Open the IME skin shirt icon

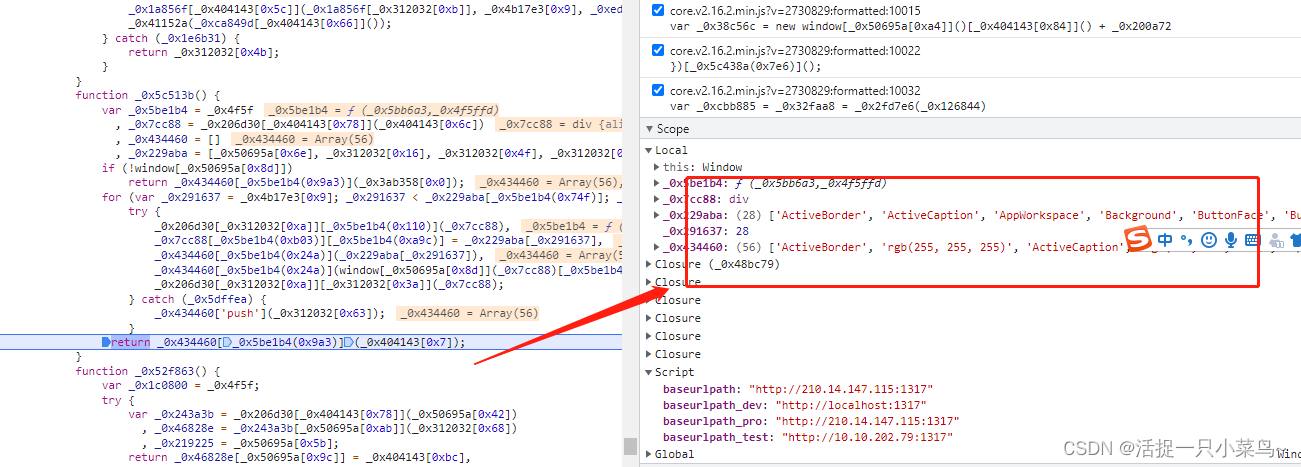click(1295, 240)
